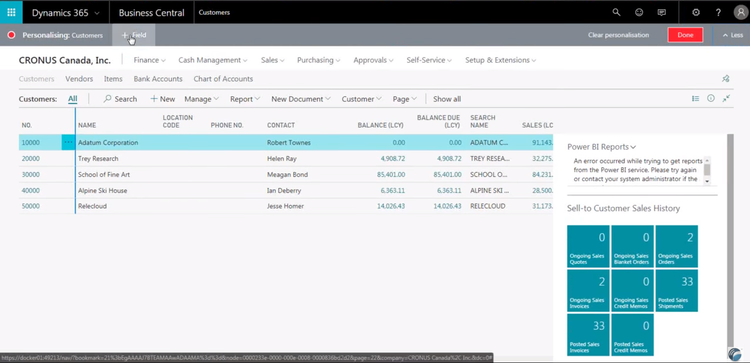Go to Chart of Accounts

click(x=223, y=79)
